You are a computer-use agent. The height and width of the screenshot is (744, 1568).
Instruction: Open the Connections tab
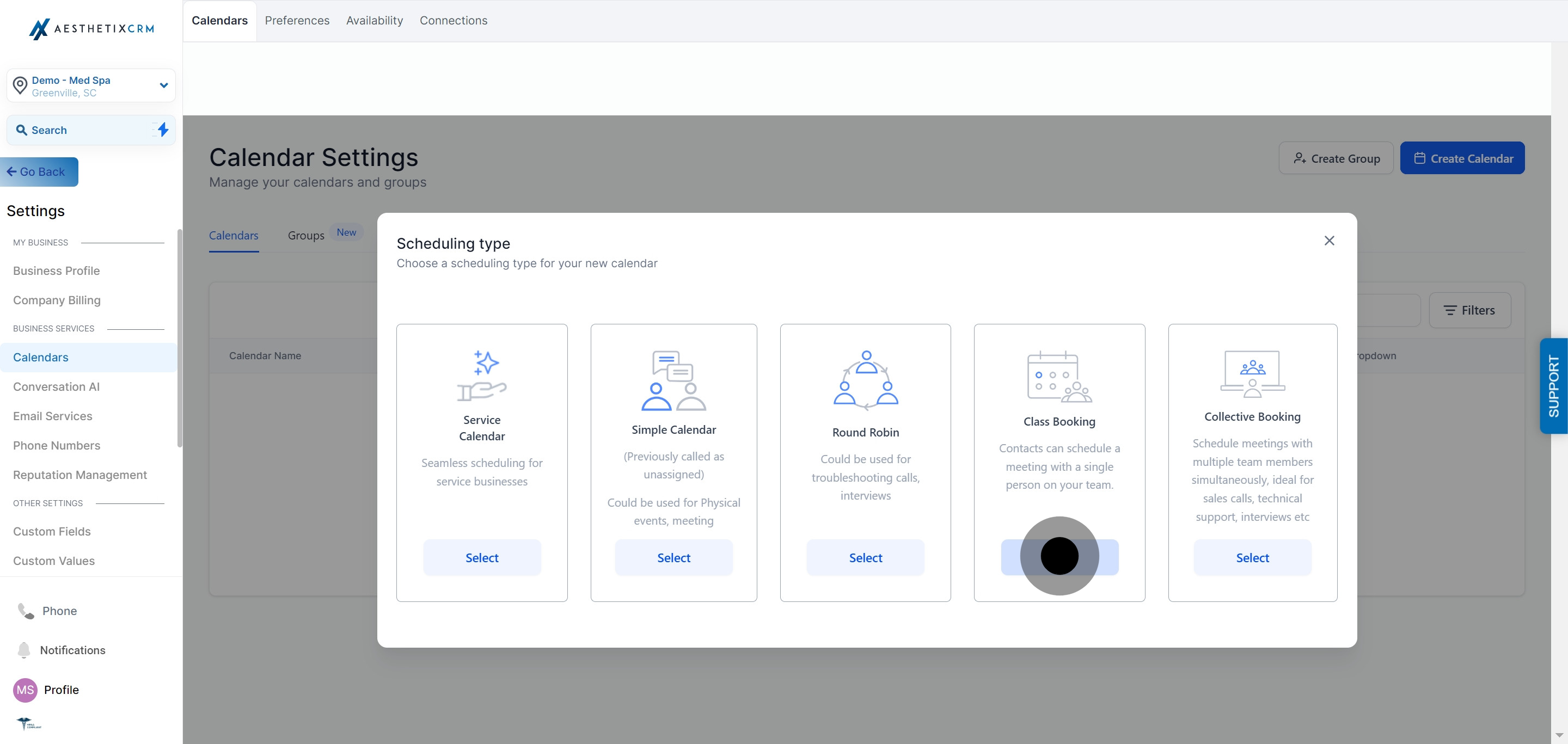click(x=453, y=21)
